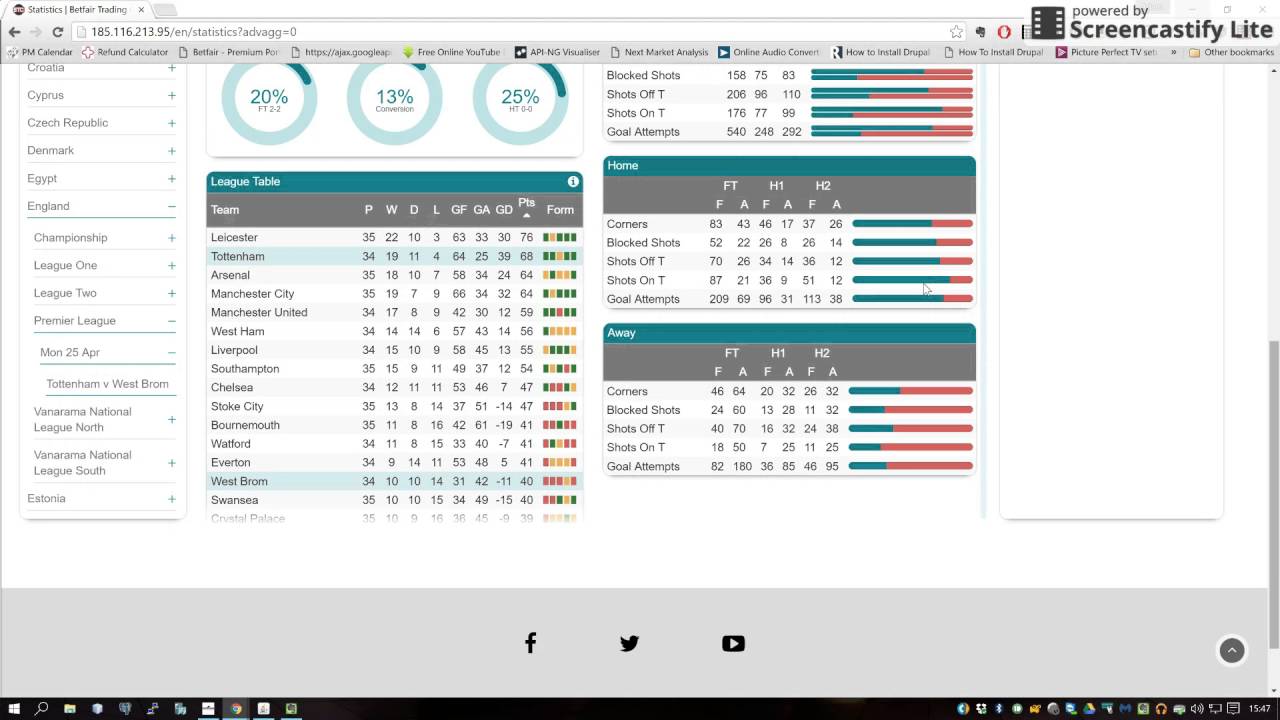
Task: Click the 20% FT 2-2 donut chart
Action: [269, 98]
